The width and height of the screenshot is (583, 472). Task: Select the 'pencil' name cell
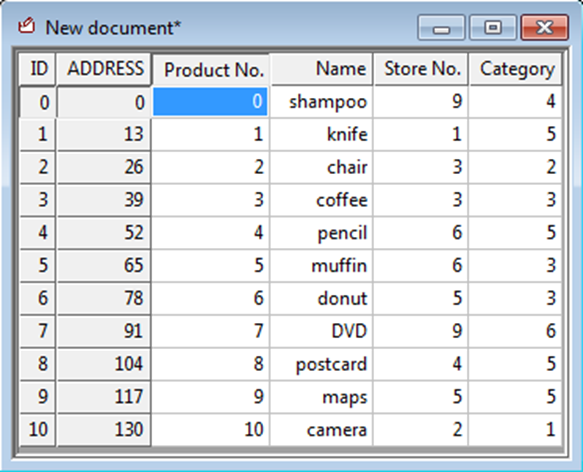[x=321, y=233]
